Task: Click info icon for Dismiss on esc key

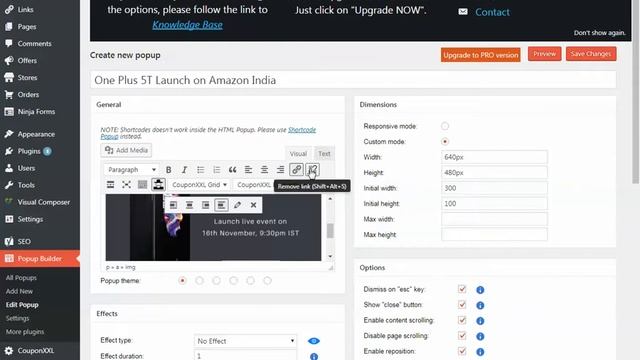Action: (480, 290)
